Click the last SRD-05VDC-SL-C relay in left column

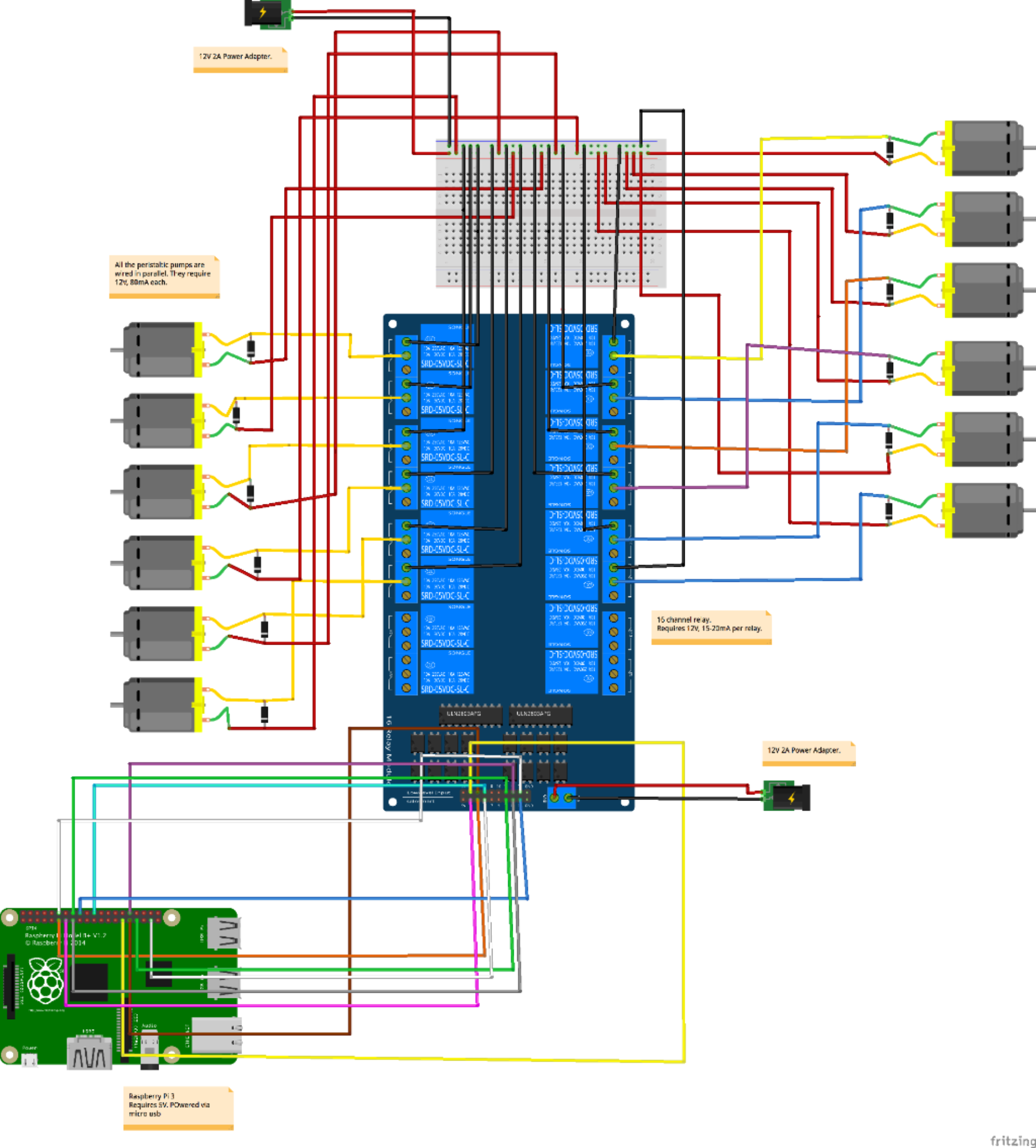pos(446,672)
